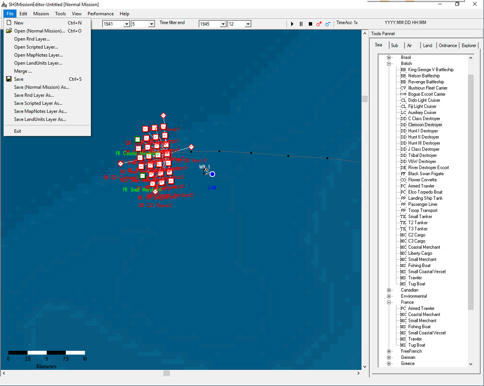Switch to the Ordnance tab
Image resolution: width=484 pixels, height=386 pixels.
(x=448, y=45)
